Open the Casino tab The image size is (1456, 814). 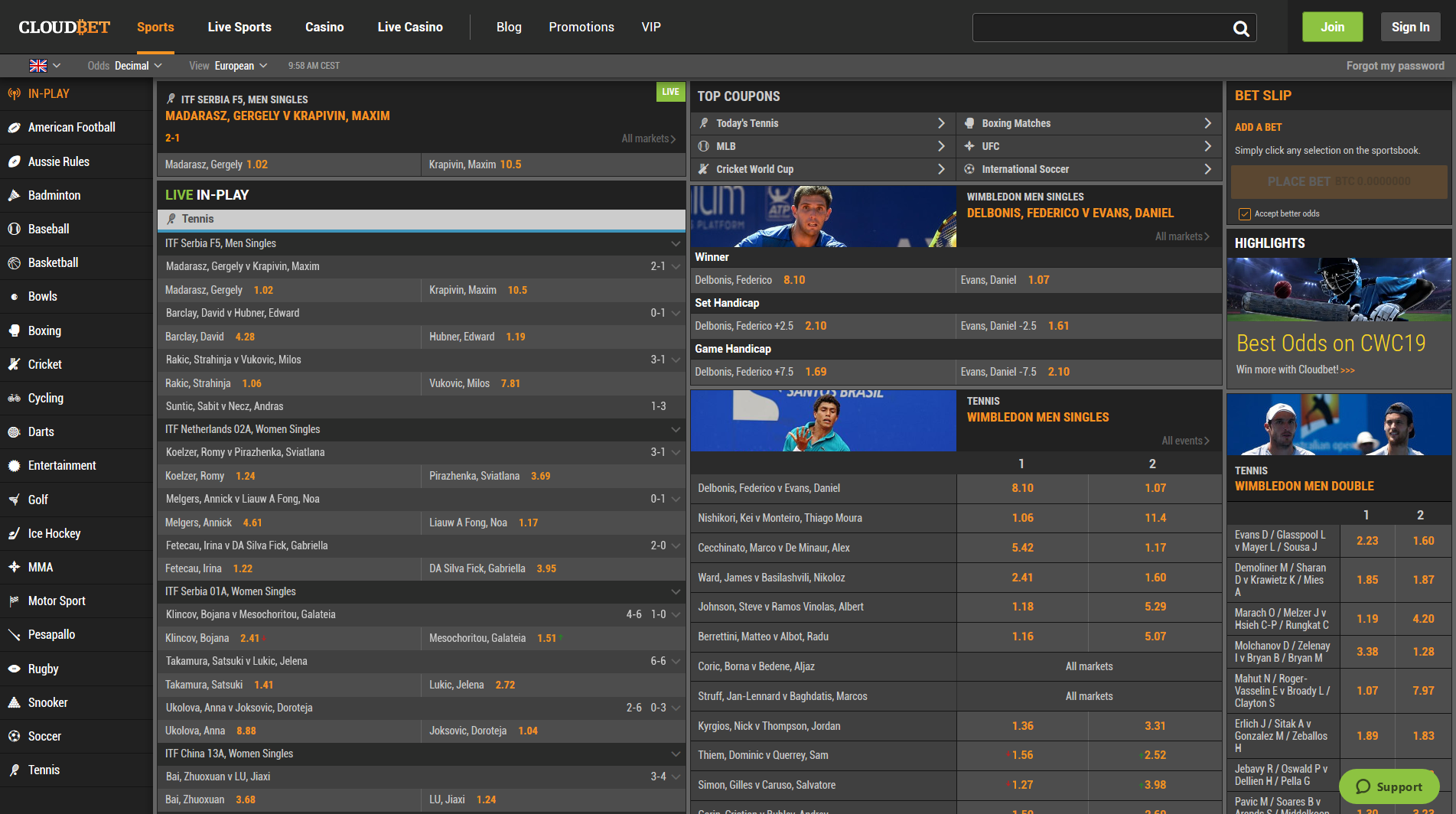pos(324,27)
